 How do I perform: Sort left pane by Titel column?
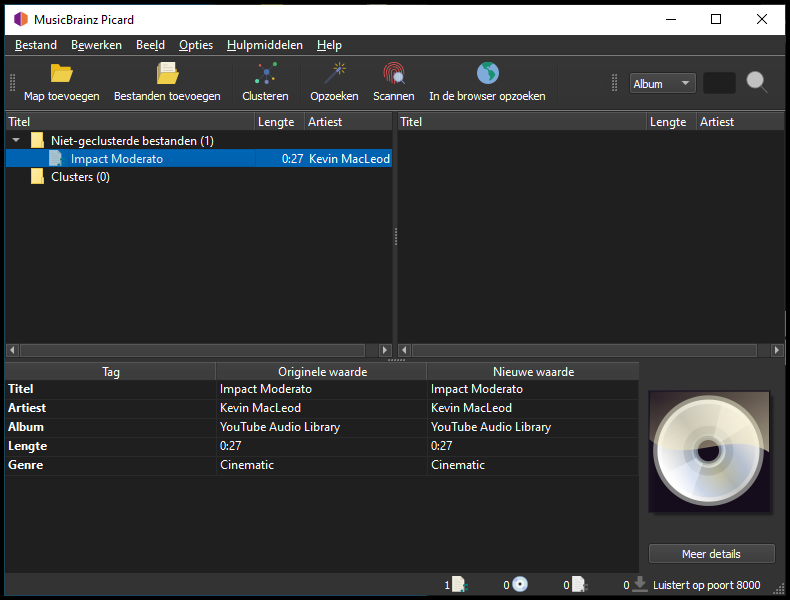click(x=130, y=122)
